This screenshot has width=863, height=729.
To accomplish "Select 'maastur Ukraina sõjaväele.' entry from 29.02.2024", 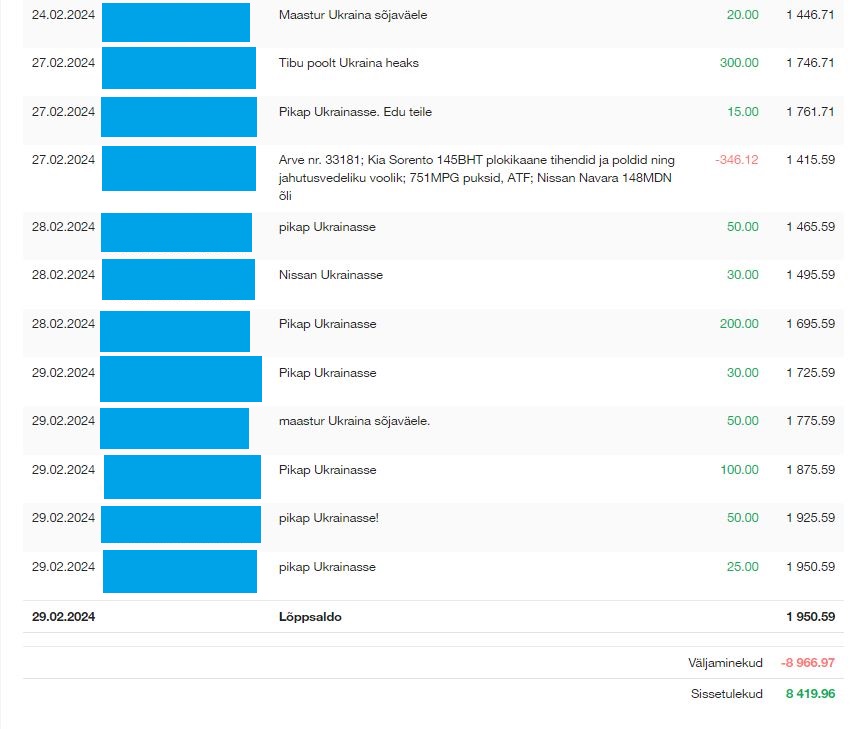I will tap(354, 421).
